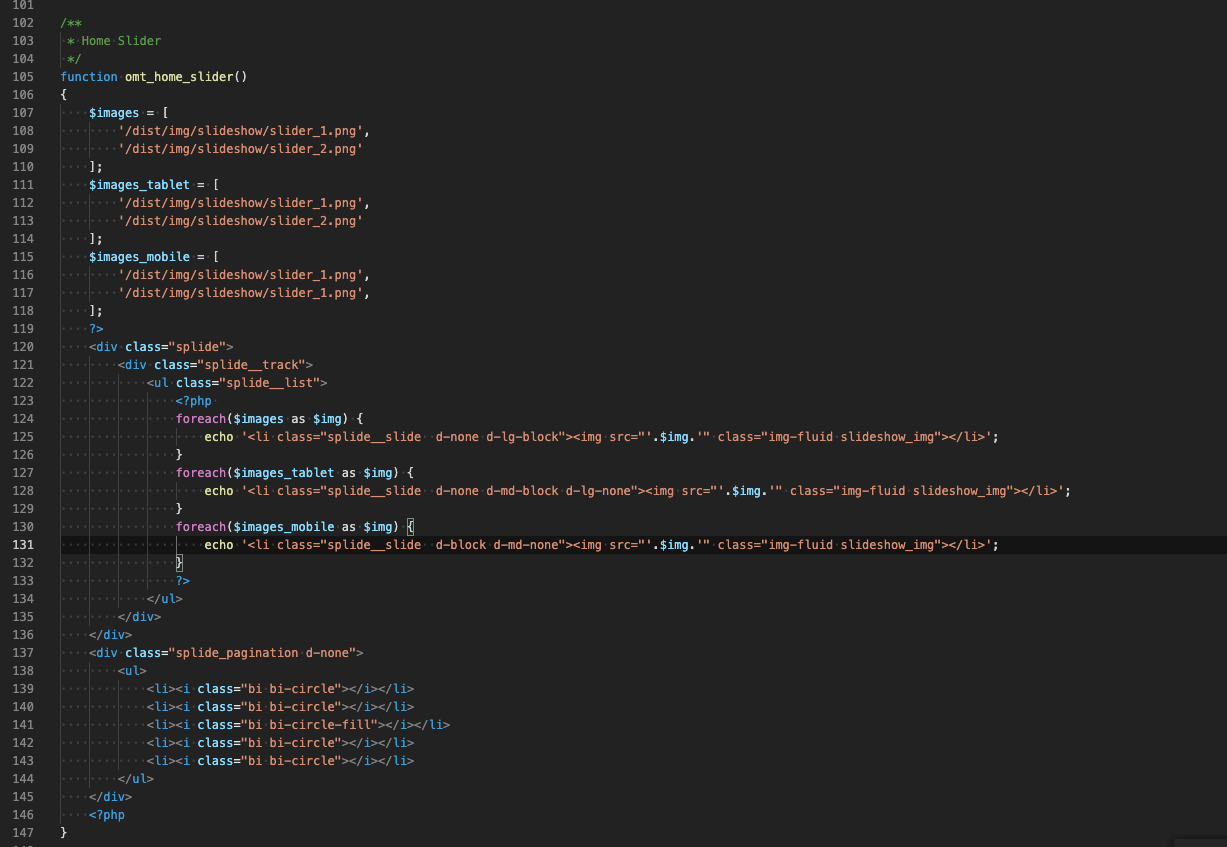Click the closing </ul> tag on line 134

click(x=165, y=599)
